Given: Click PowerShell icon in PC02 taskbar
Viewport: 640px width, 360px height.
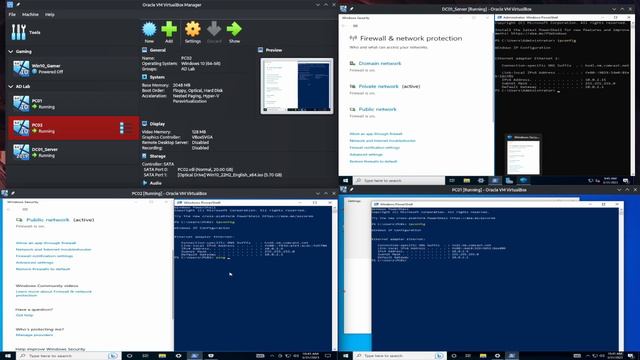Looking at the screenshot, I should click(195, 356).
